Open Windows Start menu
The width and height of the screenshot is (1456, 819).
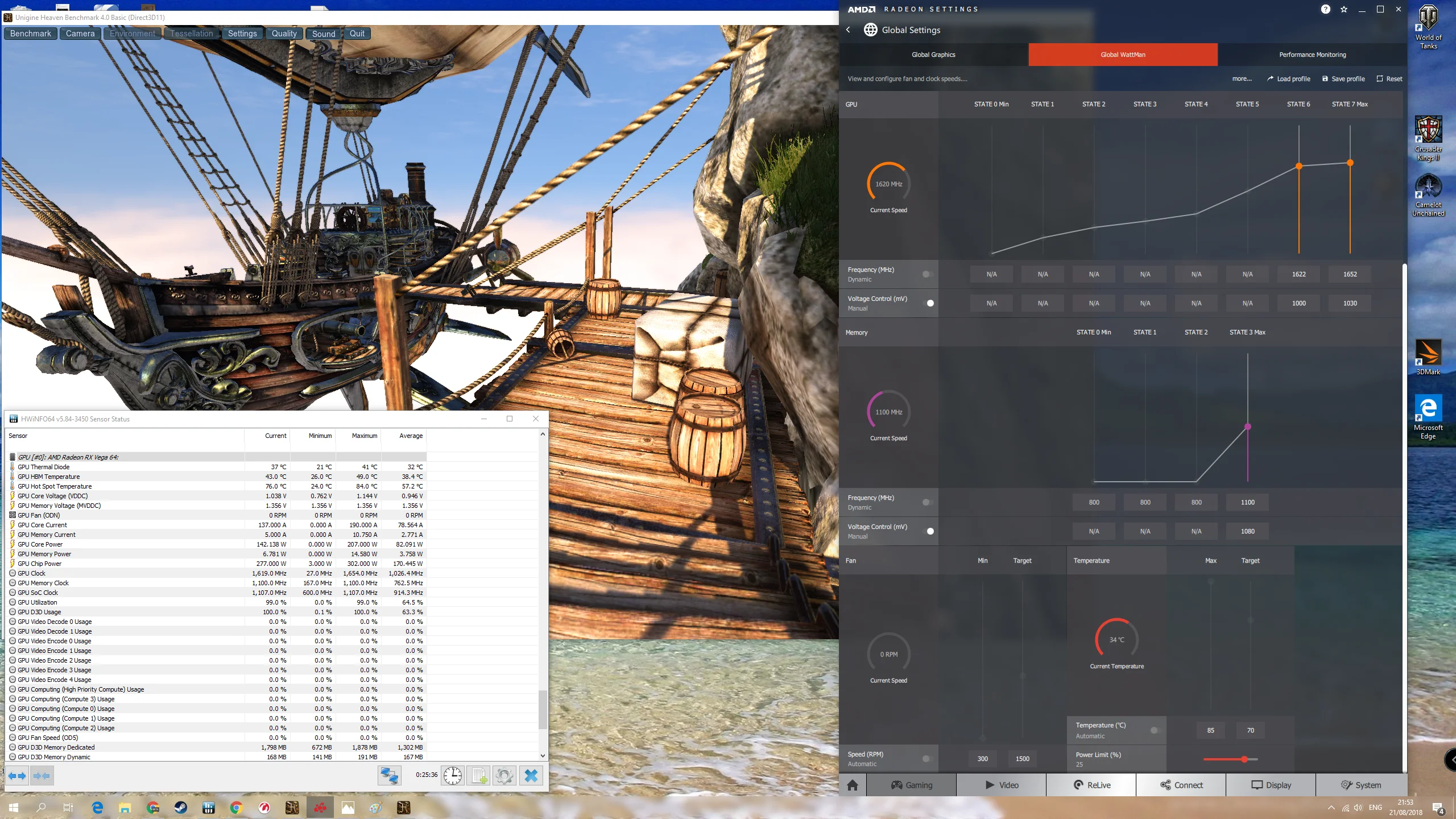(x=14, y=807)
